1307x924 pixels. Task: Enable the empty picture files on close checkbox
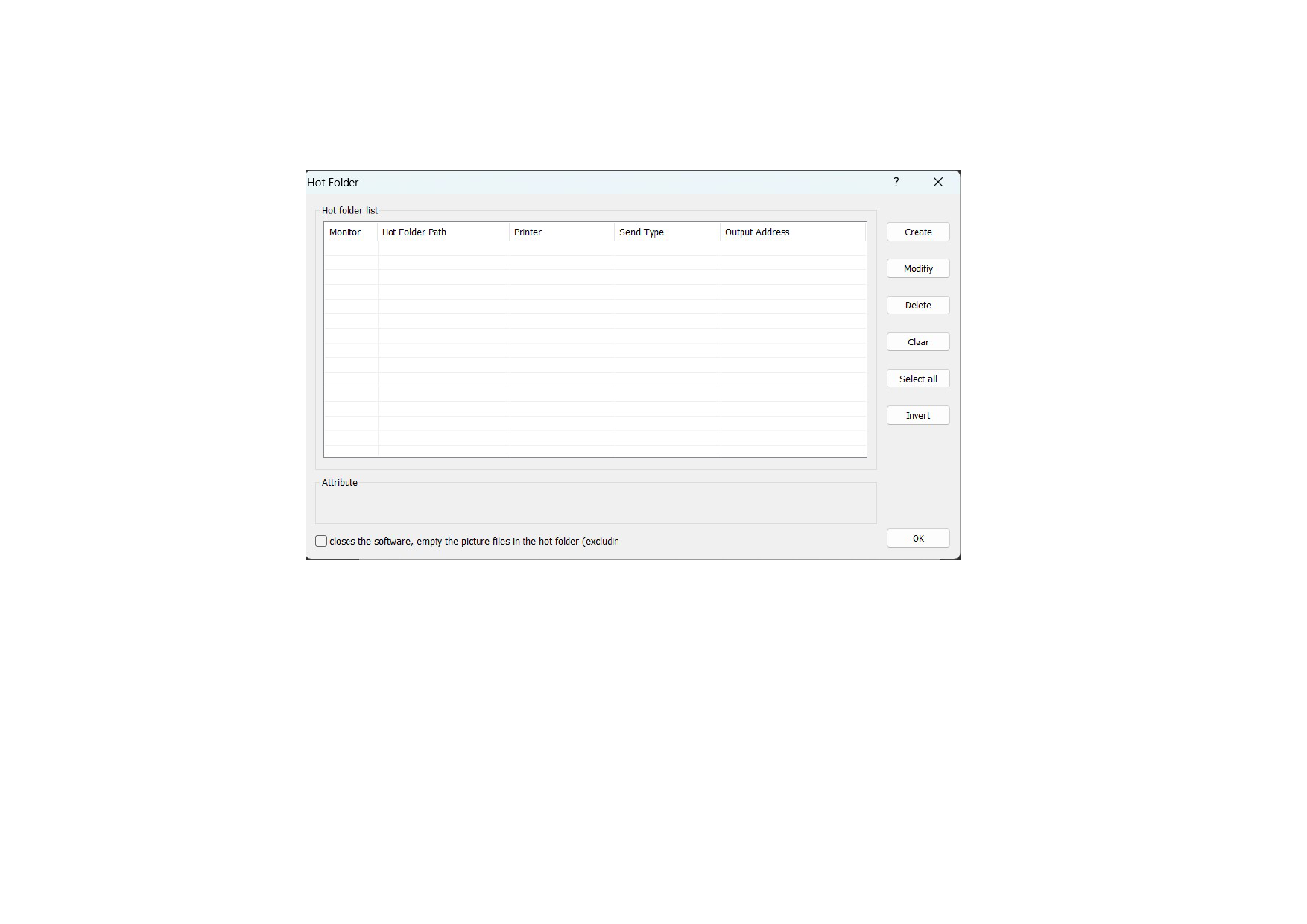pyautogui.click(x=321, y=542)
